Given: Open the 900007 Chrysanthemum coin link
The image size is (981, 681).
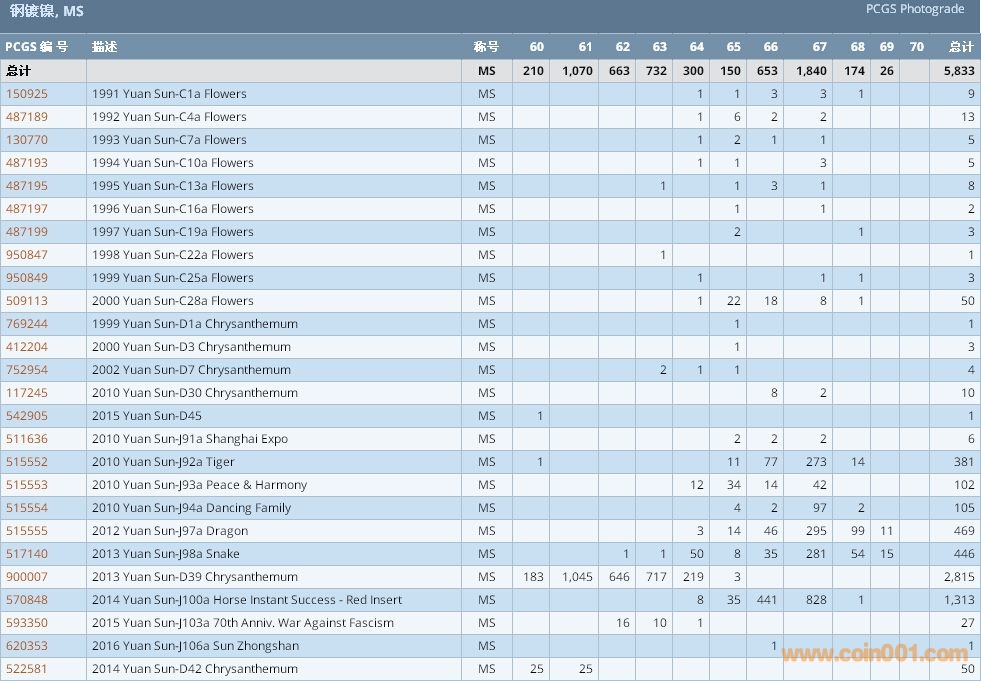Looking at the screenshot, I should pos(27,577).
